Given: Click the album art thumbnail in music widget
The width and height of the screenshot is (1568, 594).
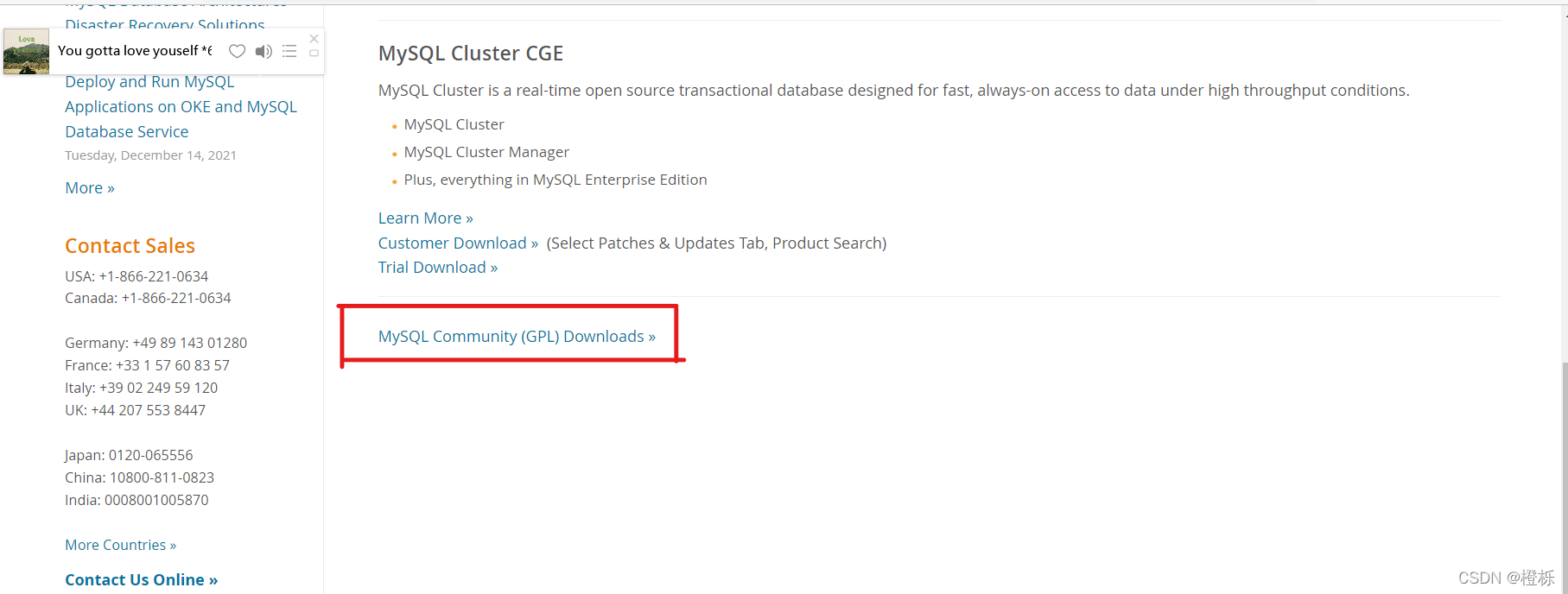Looking at the screenshot, I should coord(26,52).
